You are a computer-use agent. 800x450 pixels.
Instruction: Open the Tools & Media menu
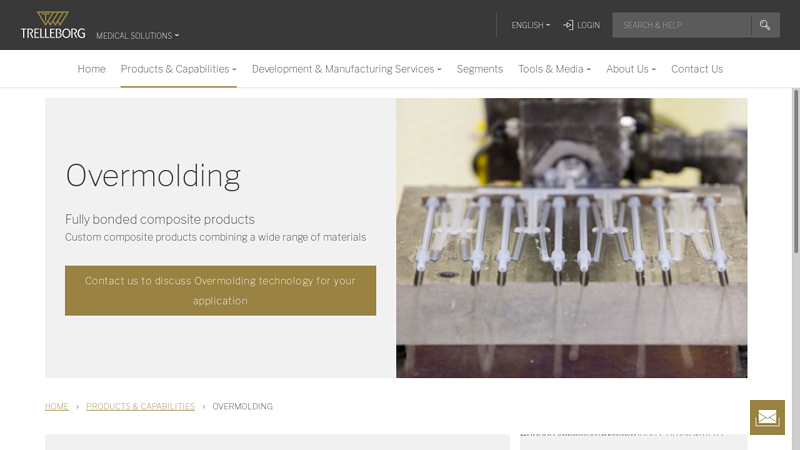(x=554, y=69)
